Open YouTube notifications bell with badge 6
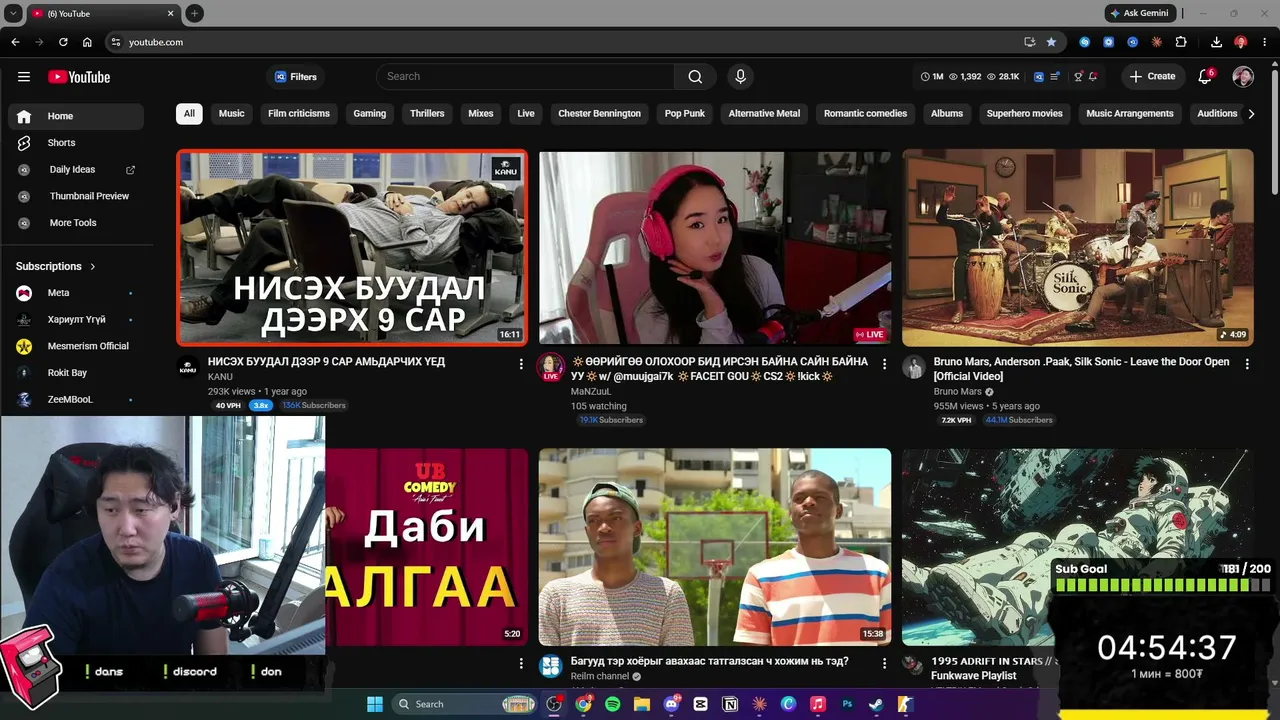Image resolution: width=1280 pixels, height=720 pixels. [1205, 77]
